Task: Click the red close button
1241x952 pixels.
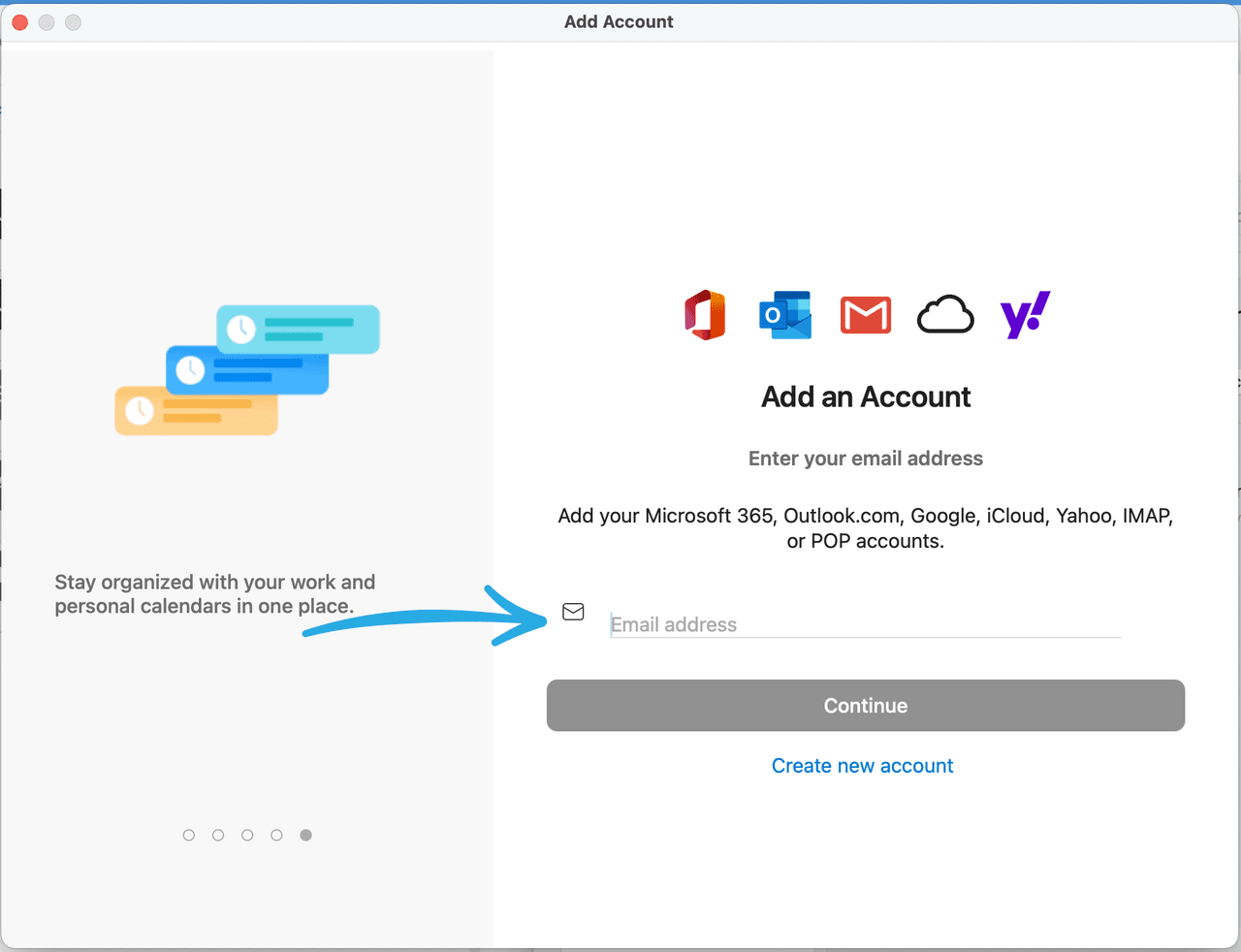Action: pyautogui.click(x=18, y=21)
